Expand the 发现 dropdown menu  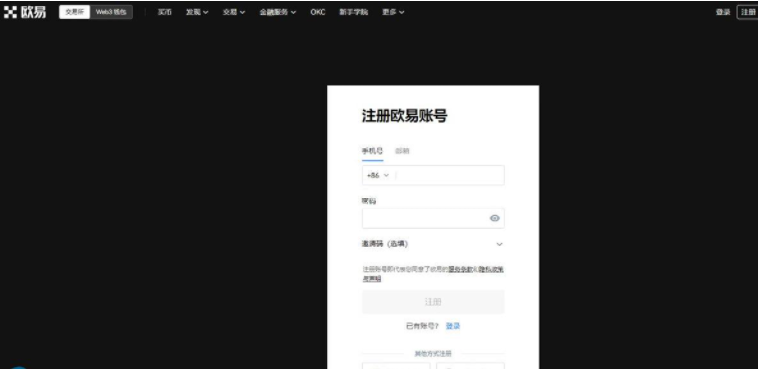point(197,12)
